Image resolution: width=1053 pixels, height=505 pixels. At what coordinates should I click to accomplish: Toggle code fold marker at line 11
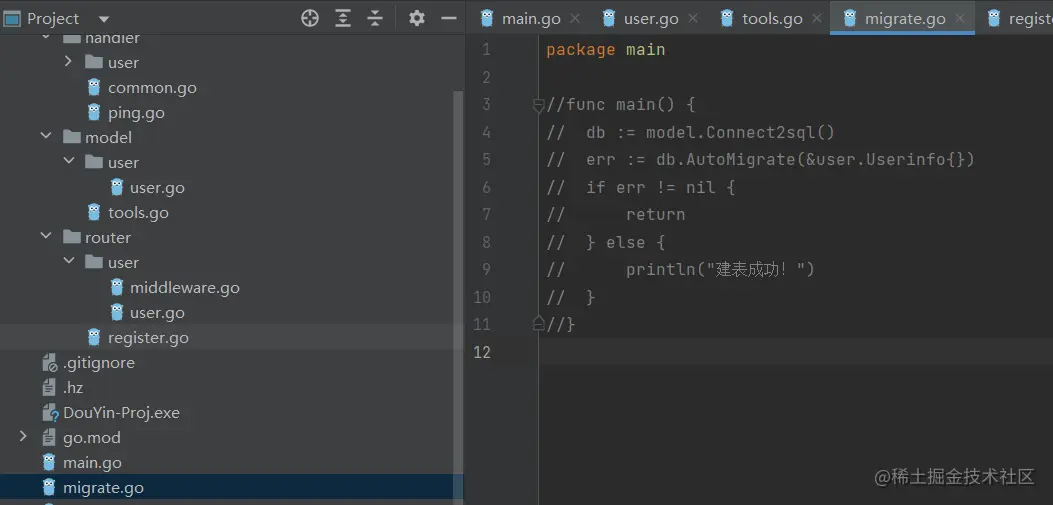click(x=538, y=324)
